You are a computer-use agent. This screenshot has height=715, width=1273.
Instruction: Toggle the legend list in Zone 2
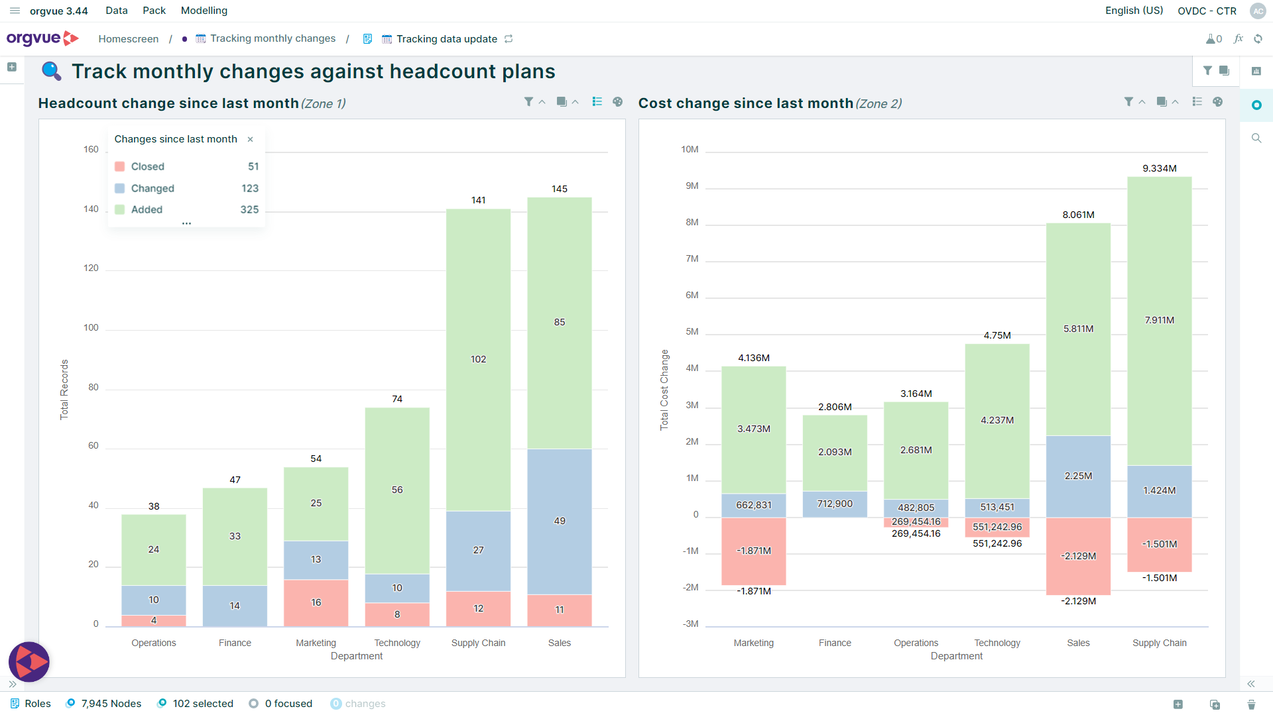1197,102
